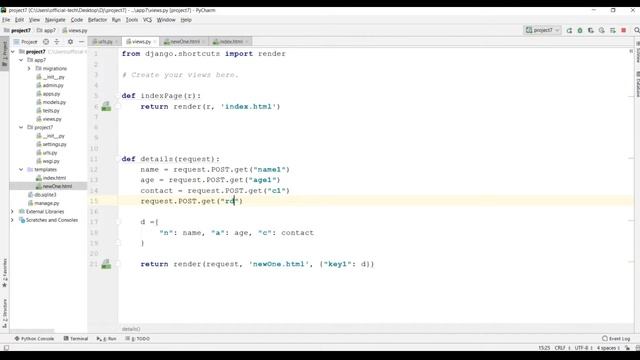Click the gutter template icon on line 6
Viewport: 640px width, 360px height.
tap(106, 107)
